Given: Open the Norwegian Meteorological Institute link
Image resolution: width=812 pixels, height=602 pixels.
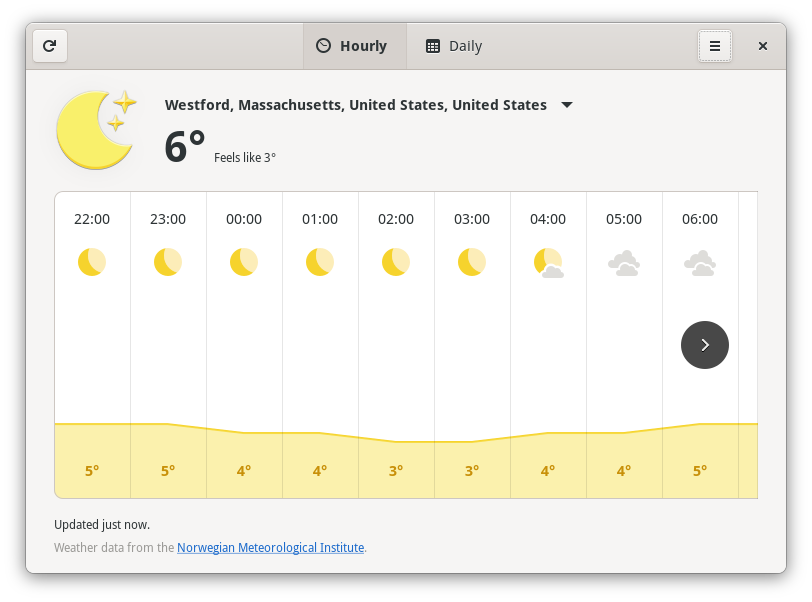Looking at the screenshot, I should click(270, 548).
